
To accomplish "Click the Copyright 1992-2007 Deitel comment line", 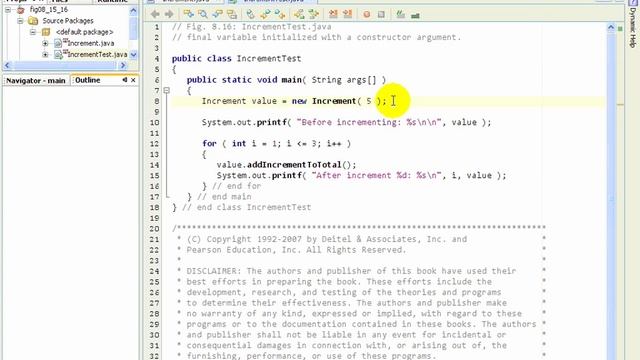I will coord(327,239).
